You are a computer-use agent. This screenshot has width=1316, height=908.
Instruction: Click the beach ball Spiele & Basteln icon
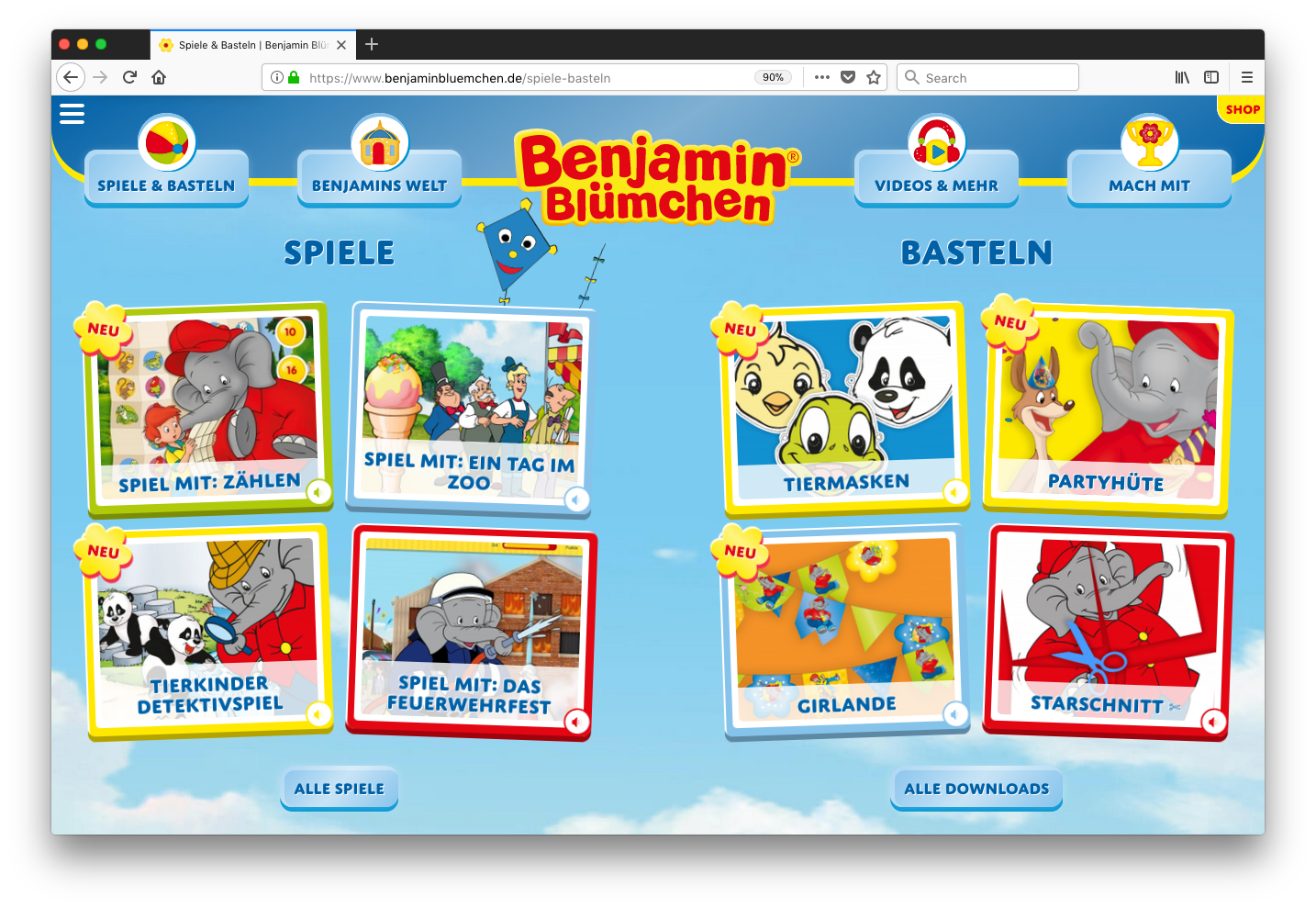(x=167, y=143)
